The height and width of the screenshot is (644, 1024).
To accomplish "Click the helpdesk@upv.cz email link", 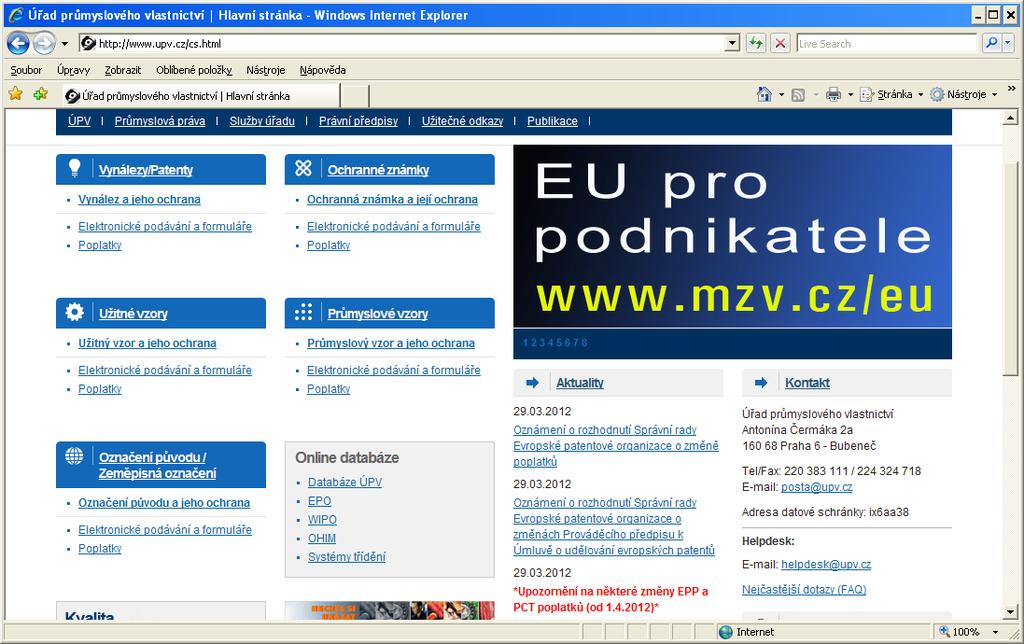I will (826, 564).
